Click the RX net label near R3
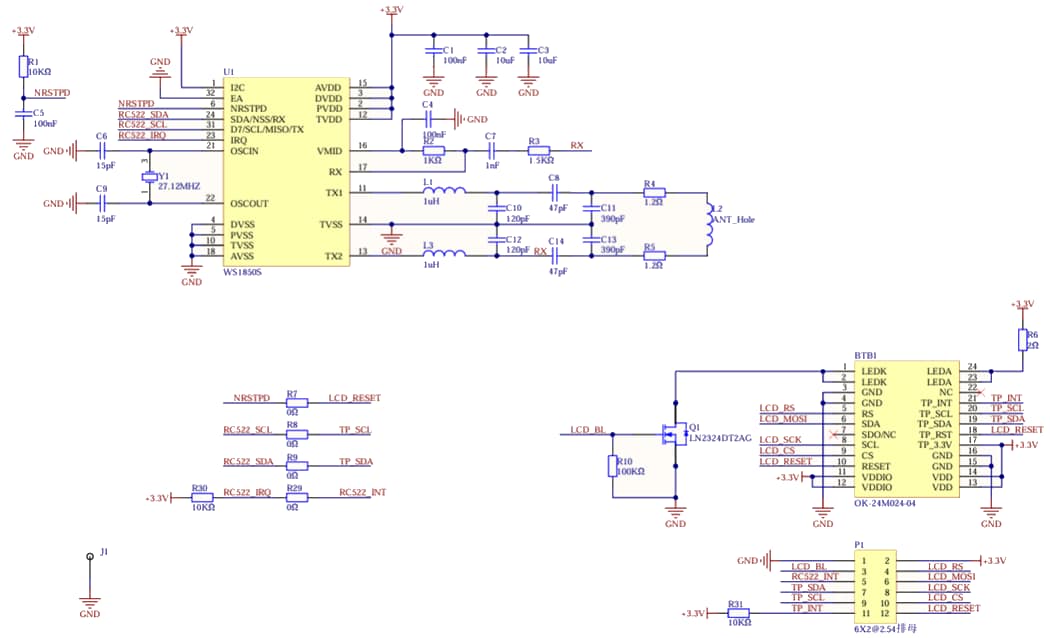 pyautogui.click(x=576, y=144)
